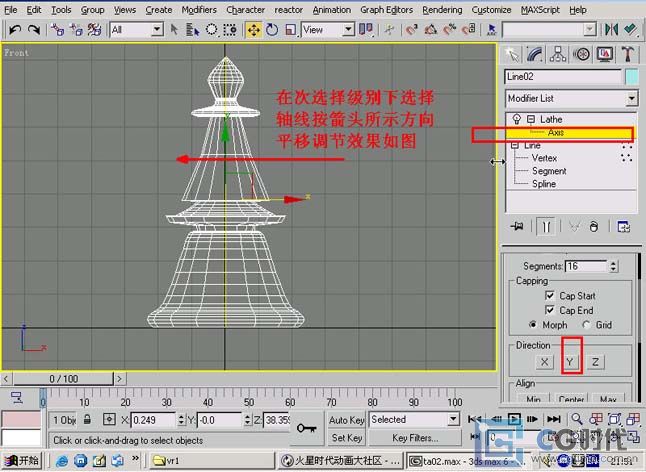Collapse the Line object tree node

pos(515,145)
